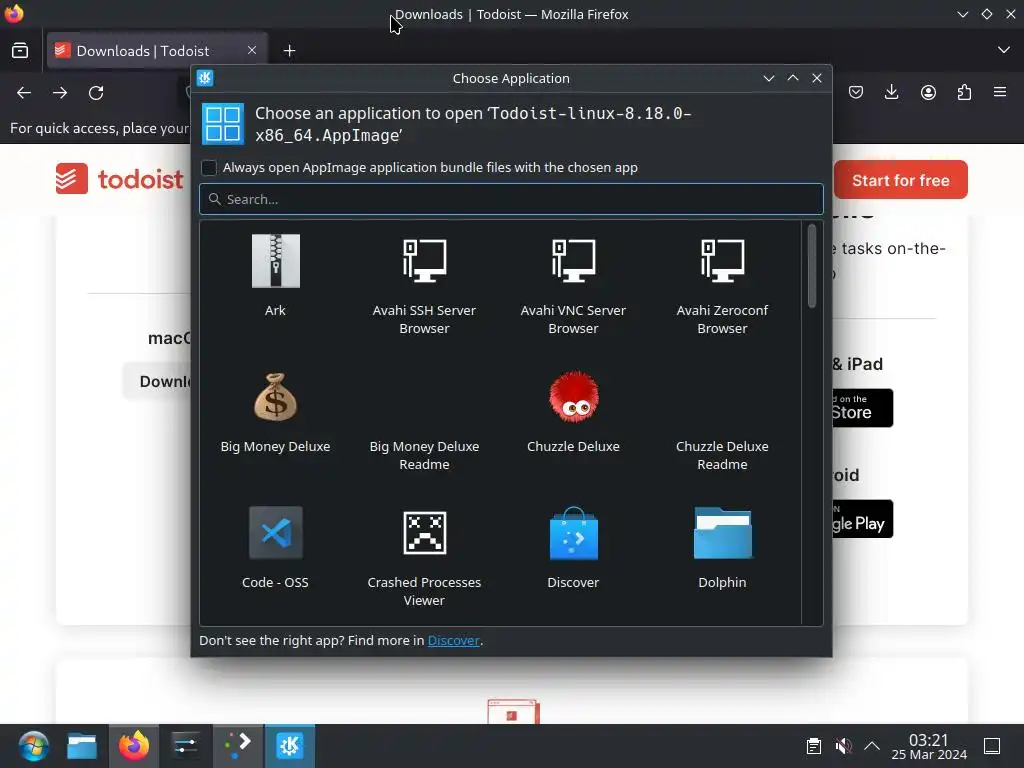Choose Discover shopping bag icon
Screen dimensions: 1024x768
[573, 533]
